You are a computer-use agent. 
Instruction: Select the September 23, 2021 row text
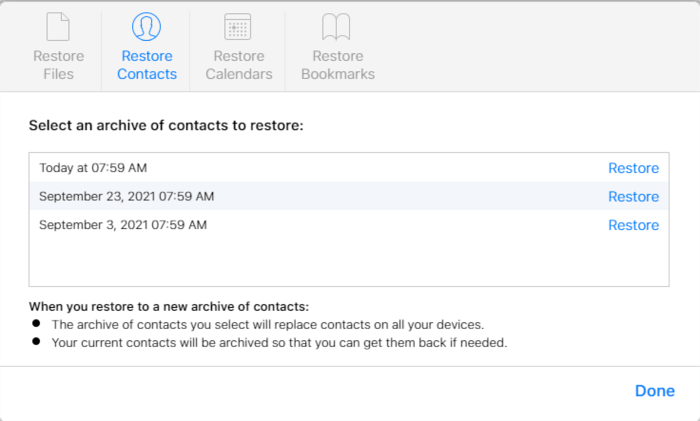pos(126,197)
